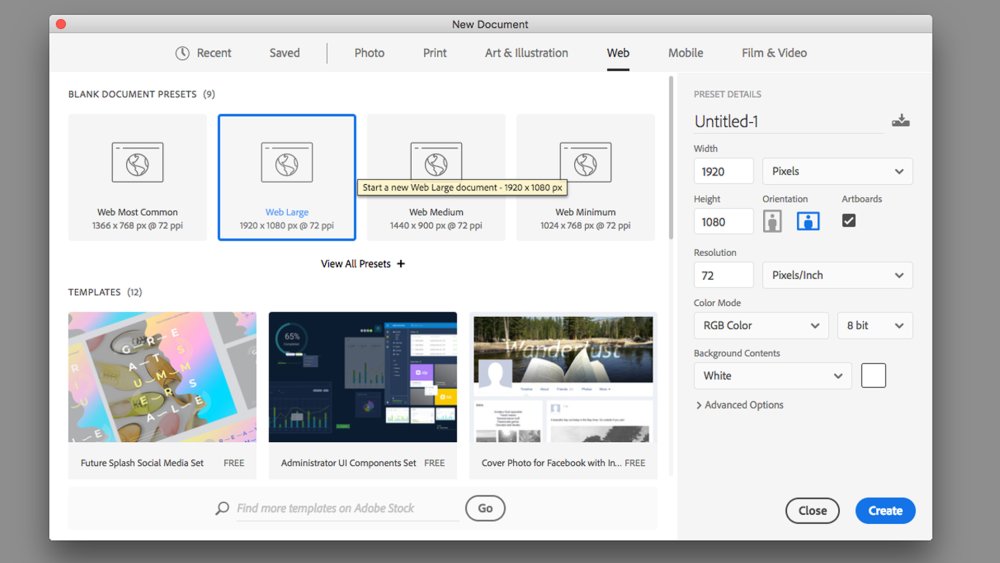
Task: Switch to the Saved tab
Action: pos(284,53)
